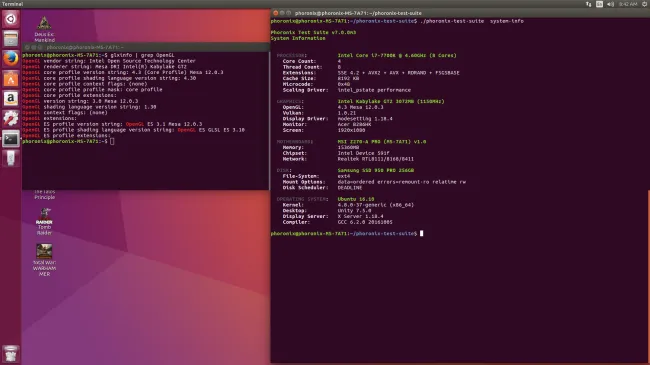Minimize the phoronix-test-suite terminal window

click(x=282, y=13)
